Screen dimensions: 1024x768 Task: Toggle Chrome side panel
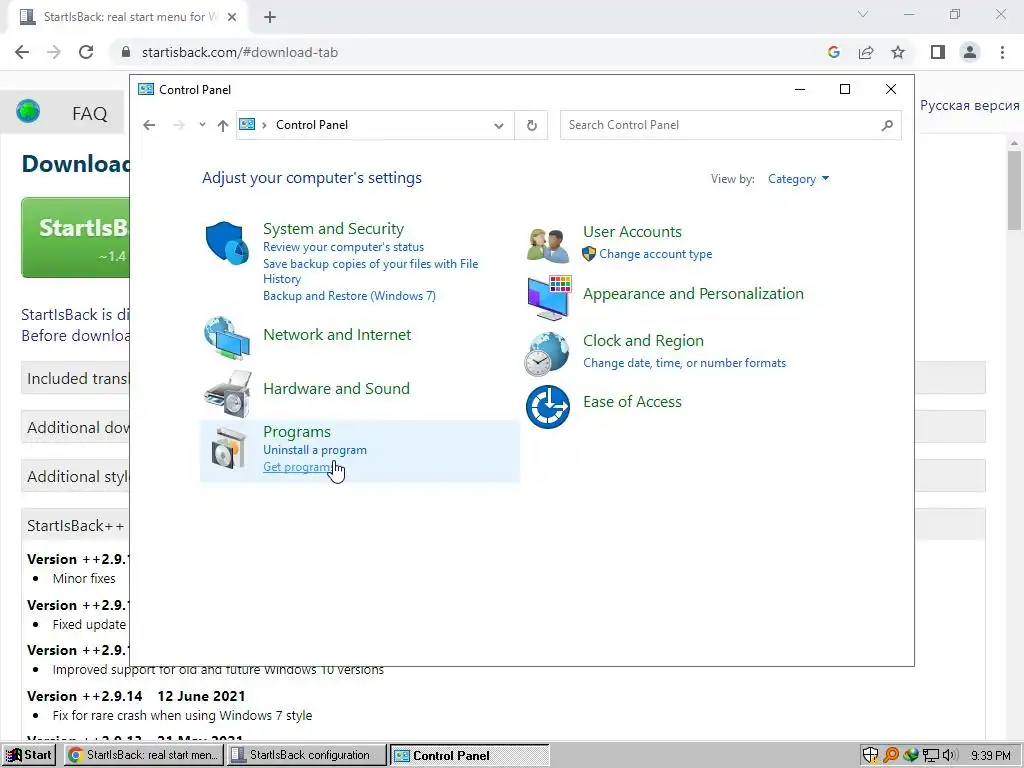pyautogui.click(x=938, y=52)
